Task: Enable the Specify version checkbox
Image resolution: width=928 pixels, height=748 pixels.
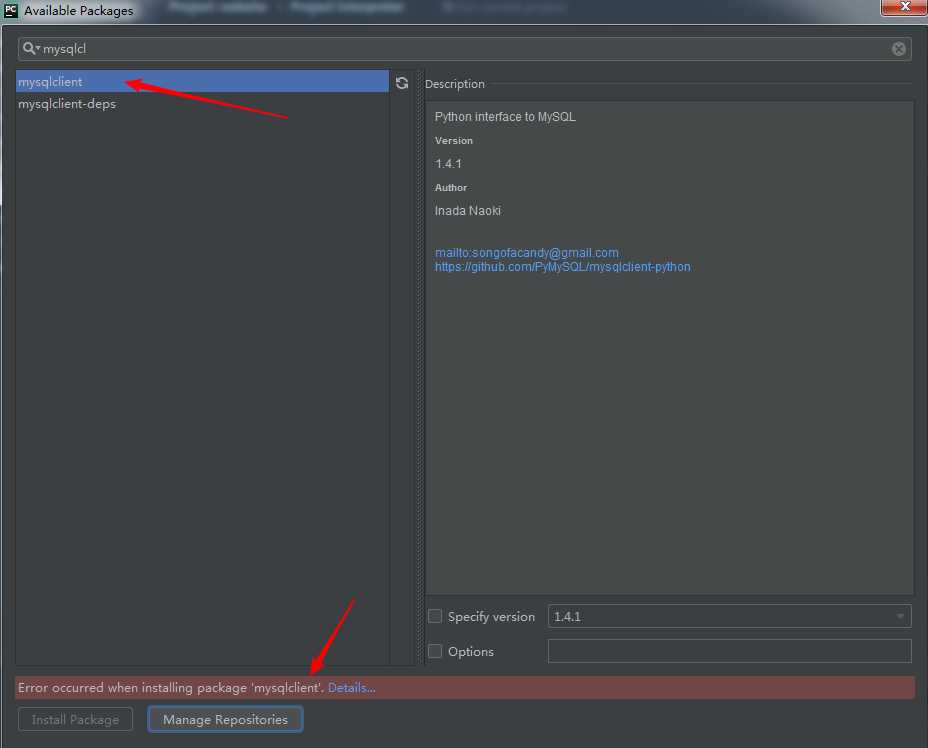Action: coord(435,617)
